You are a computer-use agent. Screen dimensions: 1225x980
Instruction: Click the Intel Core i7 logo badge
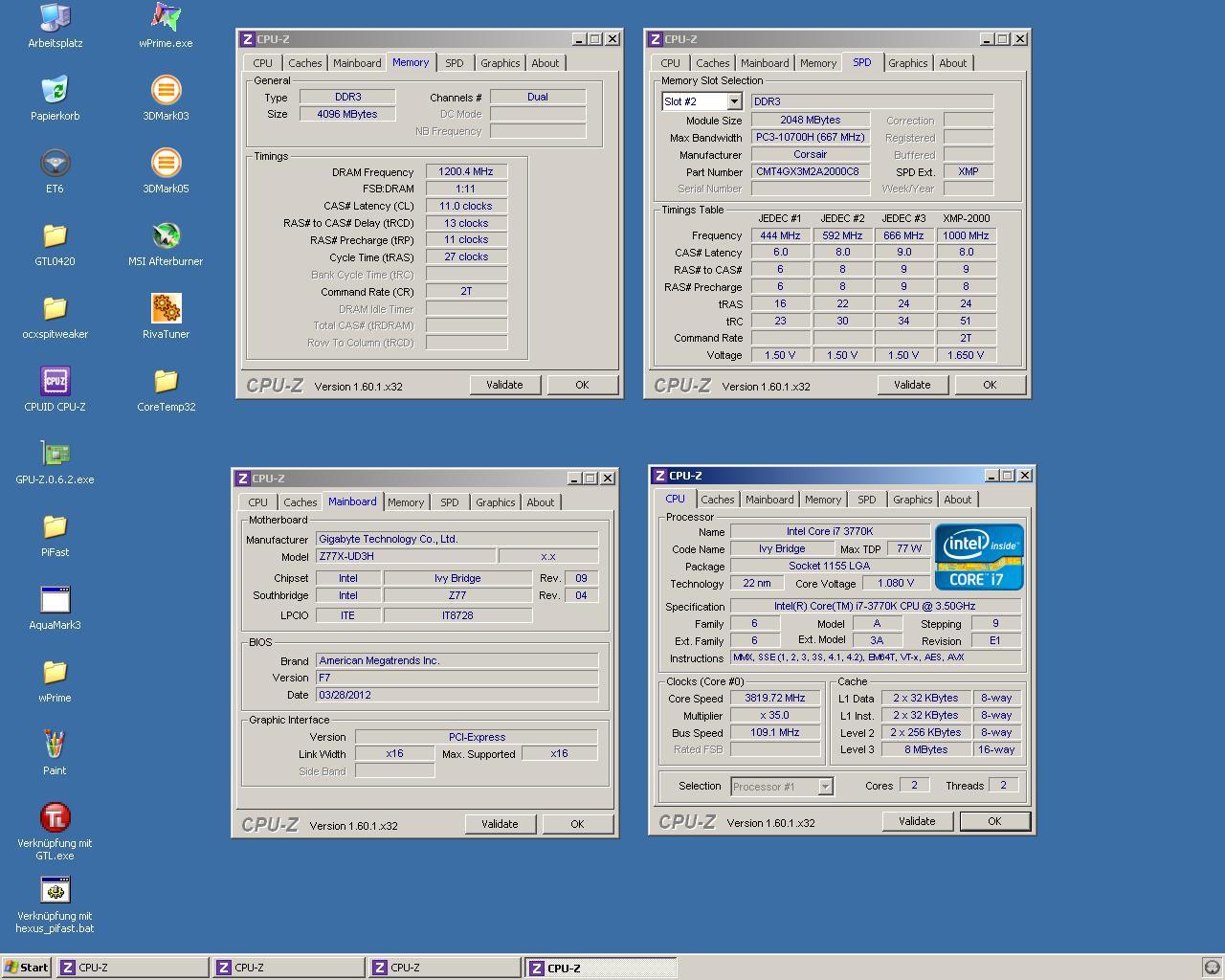979,556
